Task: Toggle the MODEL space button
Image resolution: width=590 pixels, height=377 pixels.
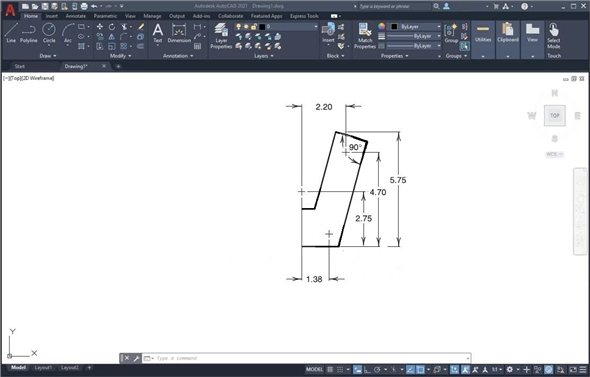Action: 314,369
